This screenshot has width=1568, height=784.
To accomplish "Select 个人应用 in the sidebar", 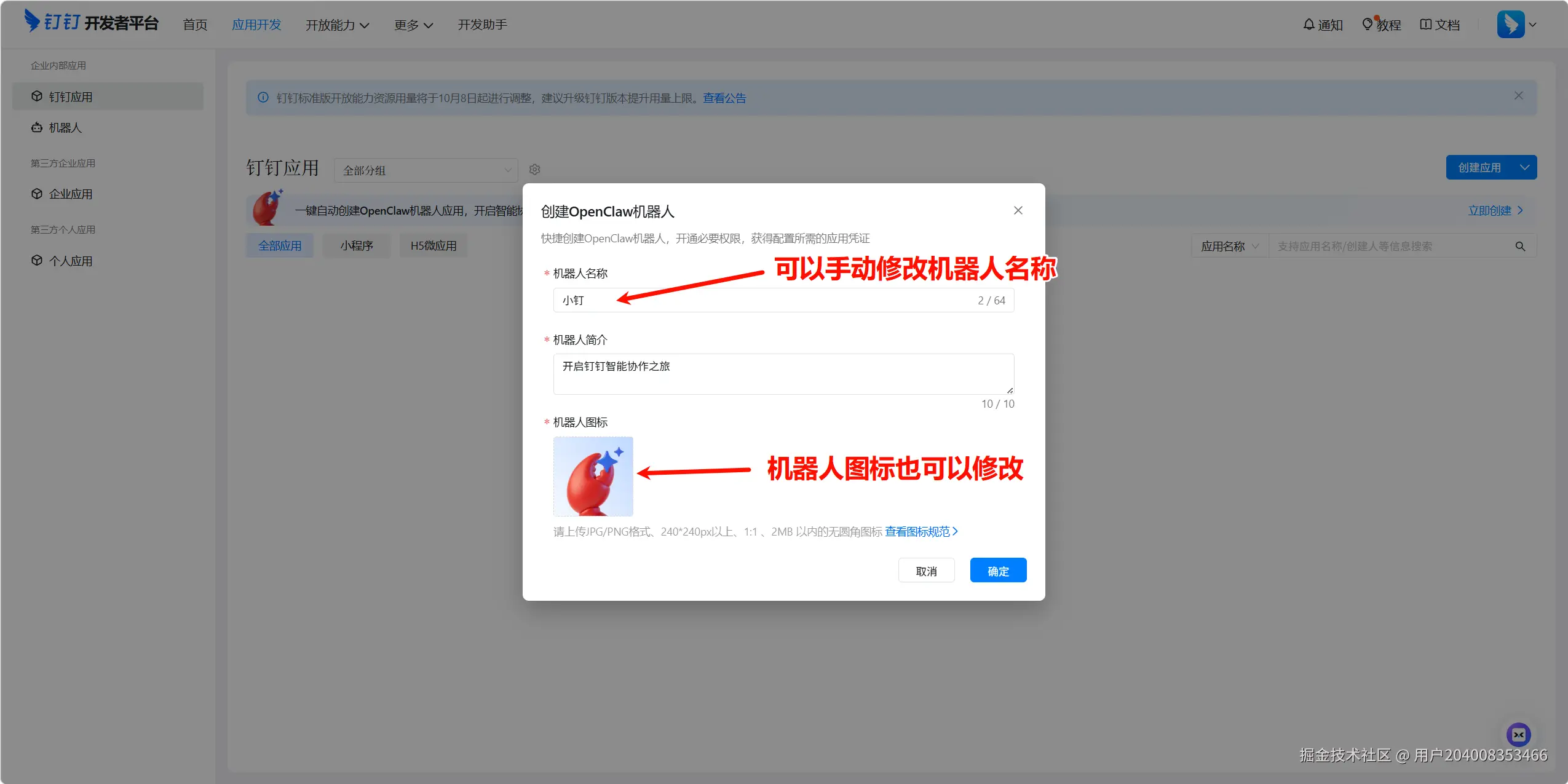I will pos(108,261).
